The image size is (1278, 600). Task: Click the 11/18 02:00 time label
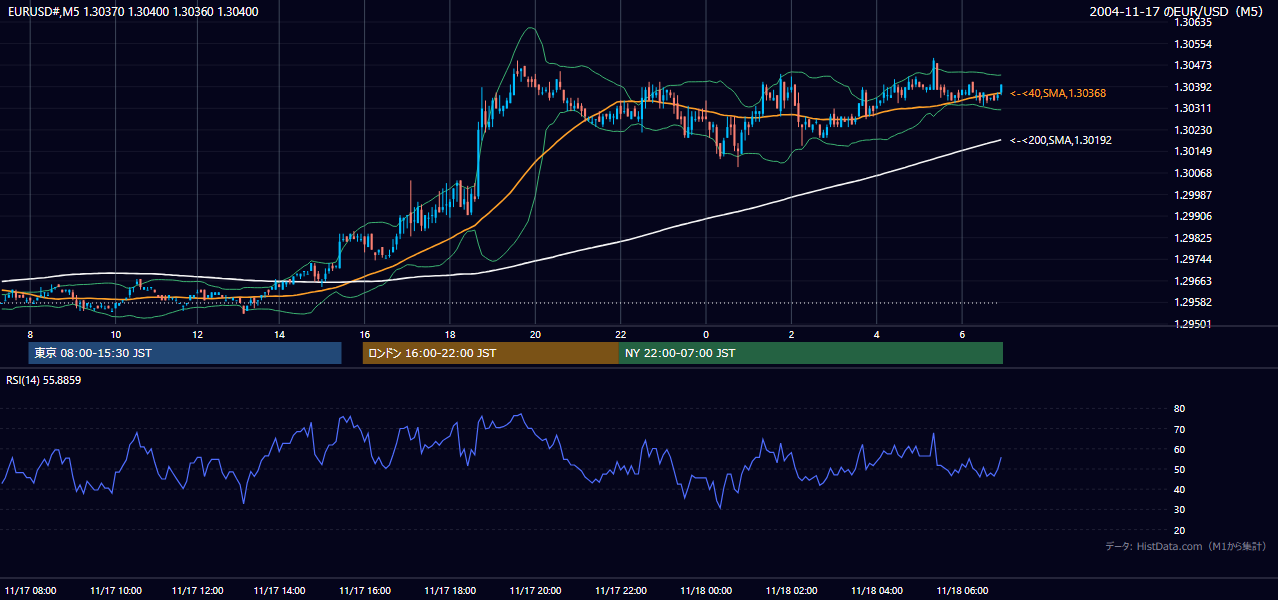pos(791,590)
